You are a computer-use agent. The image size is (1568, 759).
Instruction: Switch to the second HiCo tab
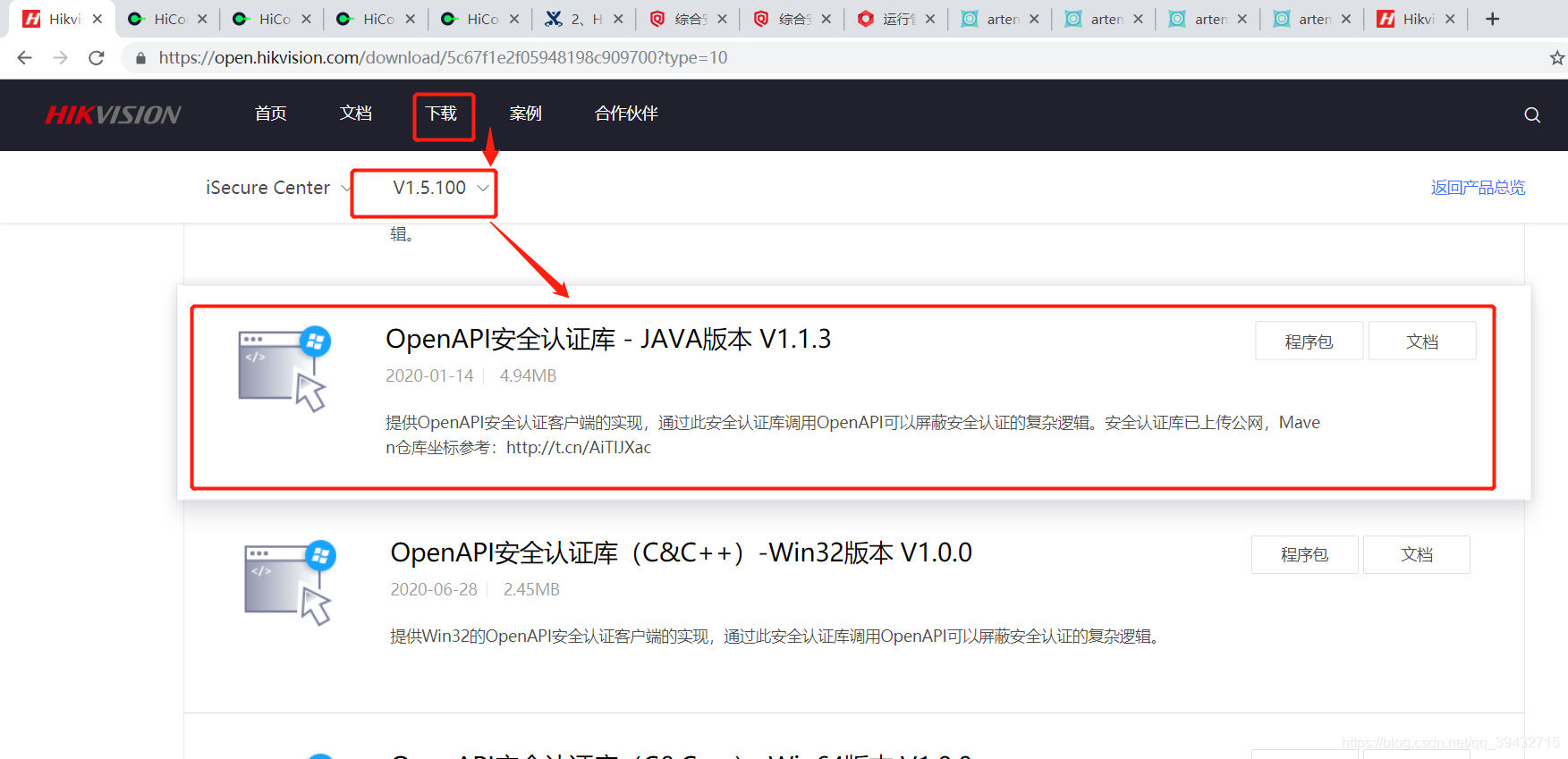(272, 19)
